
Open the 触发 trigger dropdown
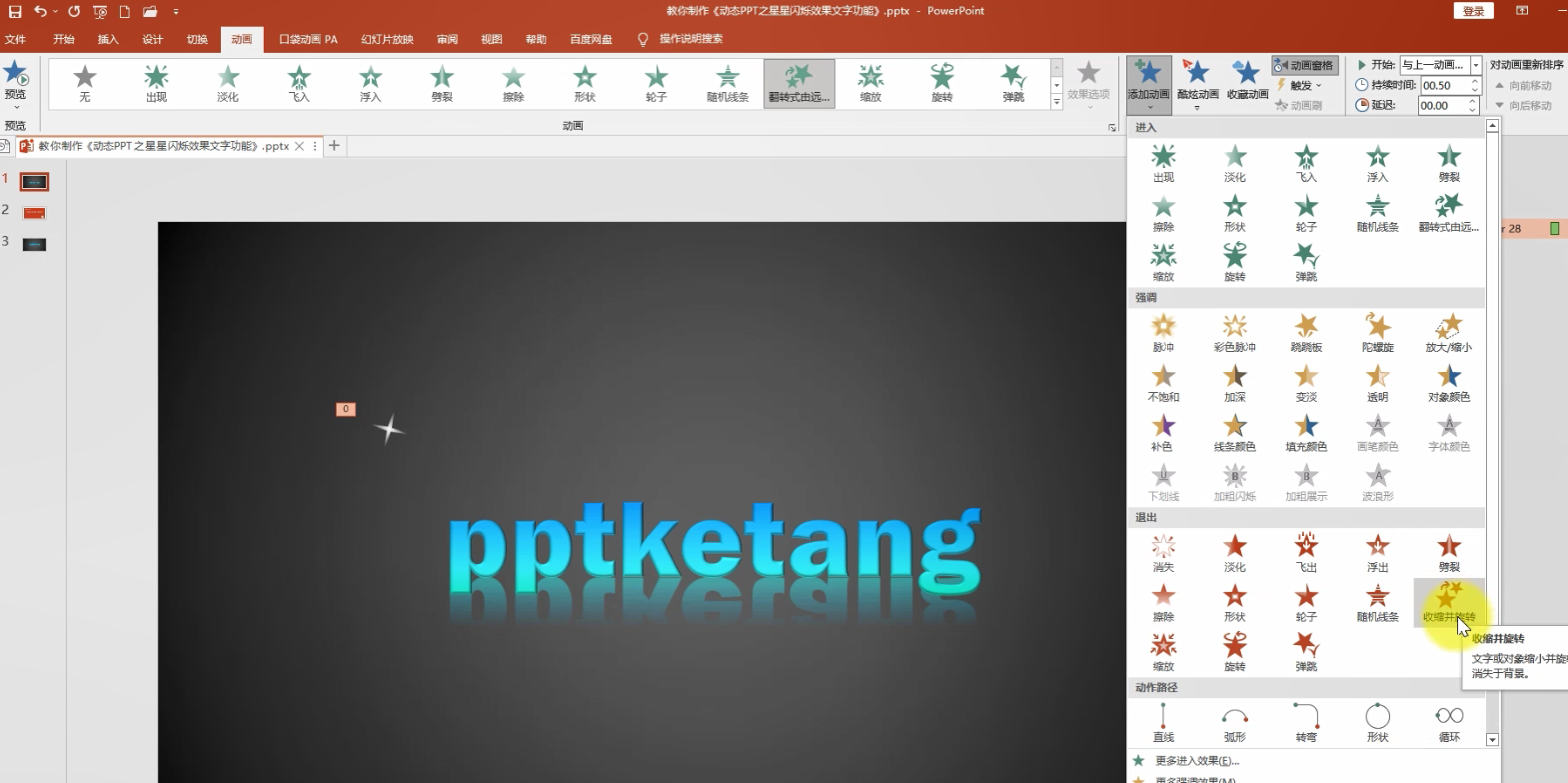pyautogui.click(x=1299, y=85)
